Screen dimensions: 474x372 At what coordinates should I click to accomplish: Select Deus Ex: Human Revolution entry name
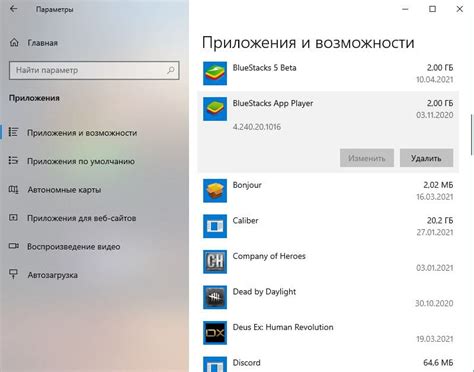click(283, 327)
